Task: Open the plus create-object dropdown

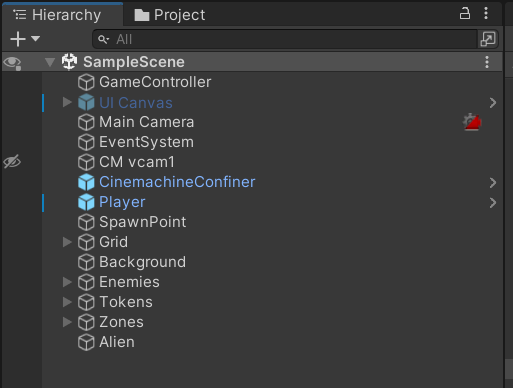Action: pos(25,39)
